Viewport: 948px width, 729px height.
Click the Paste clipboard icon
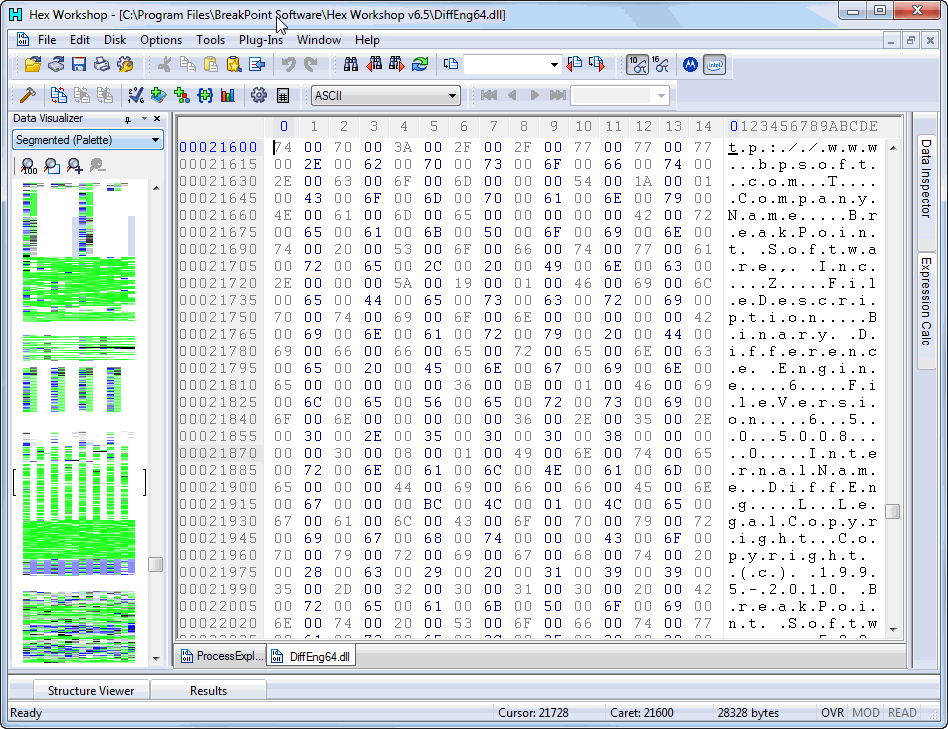tap(210, 64)
